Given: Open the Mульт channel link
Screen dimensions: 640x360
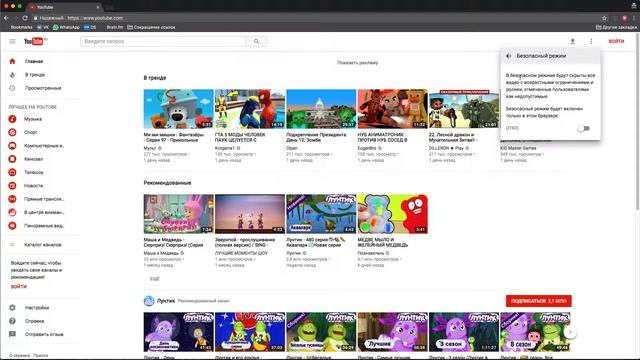Looking at the screenshot, I should [x=149, y=148].
